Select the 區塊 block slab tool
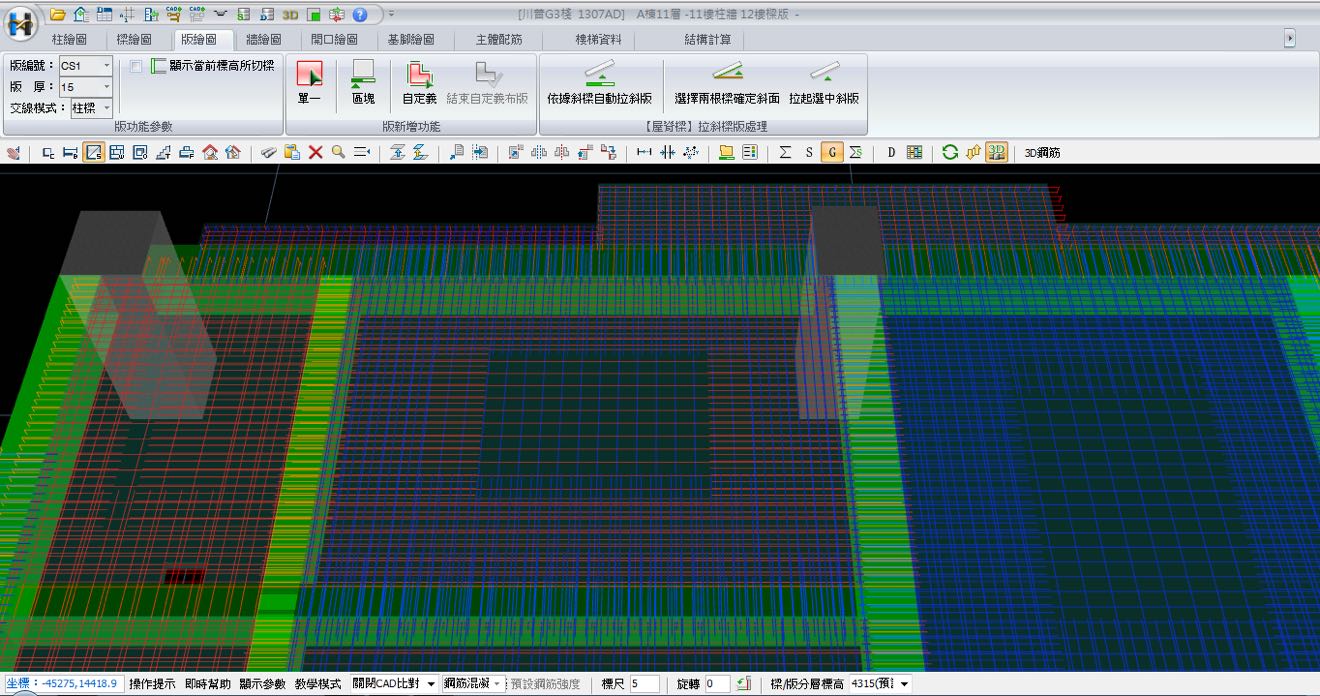 coord(363,80)
